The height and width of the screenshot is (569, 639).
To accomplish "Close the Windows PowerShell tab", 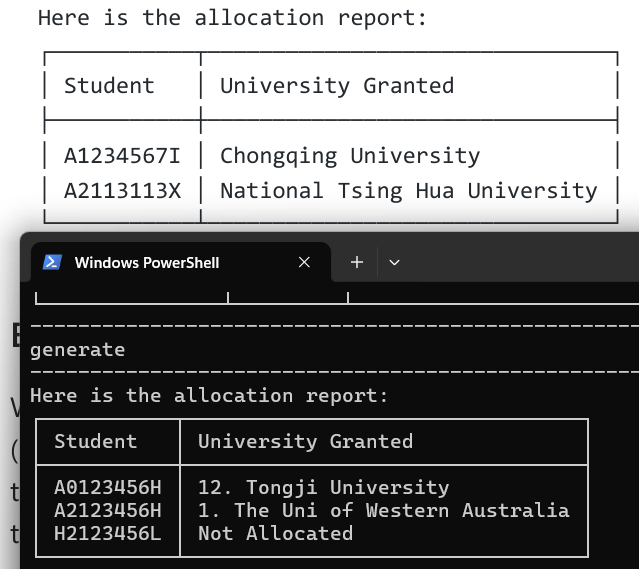I will tap(304, 262).
